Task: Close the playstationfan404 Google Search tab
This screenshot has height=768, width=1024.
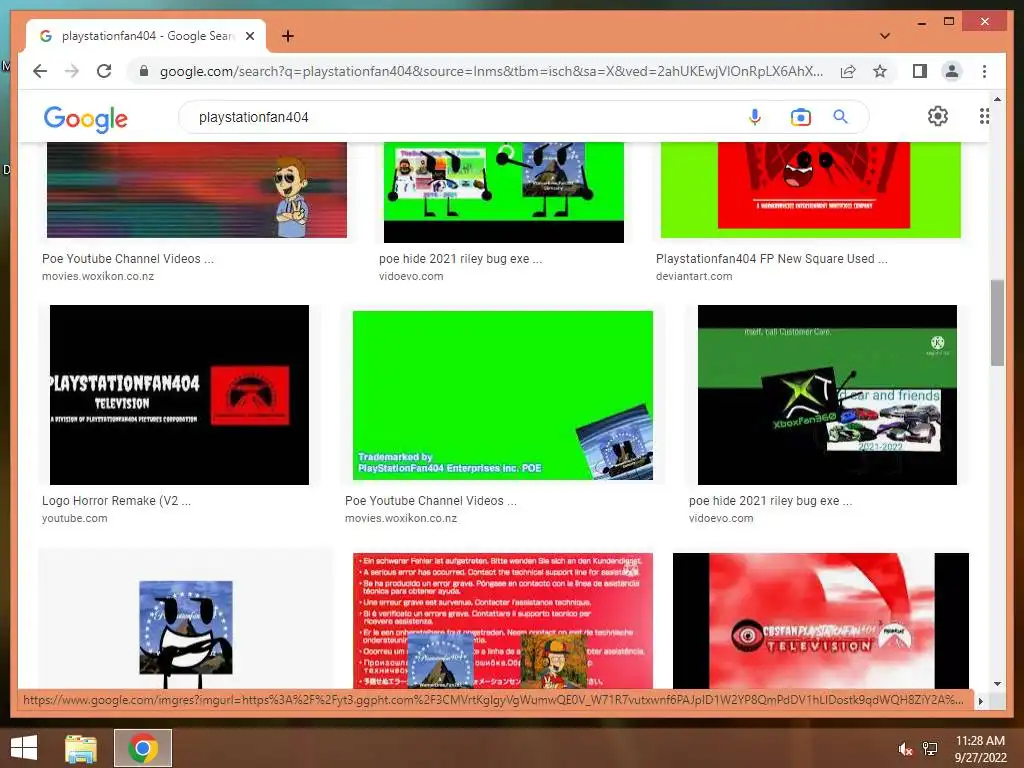Action: [x=249, y=36]
